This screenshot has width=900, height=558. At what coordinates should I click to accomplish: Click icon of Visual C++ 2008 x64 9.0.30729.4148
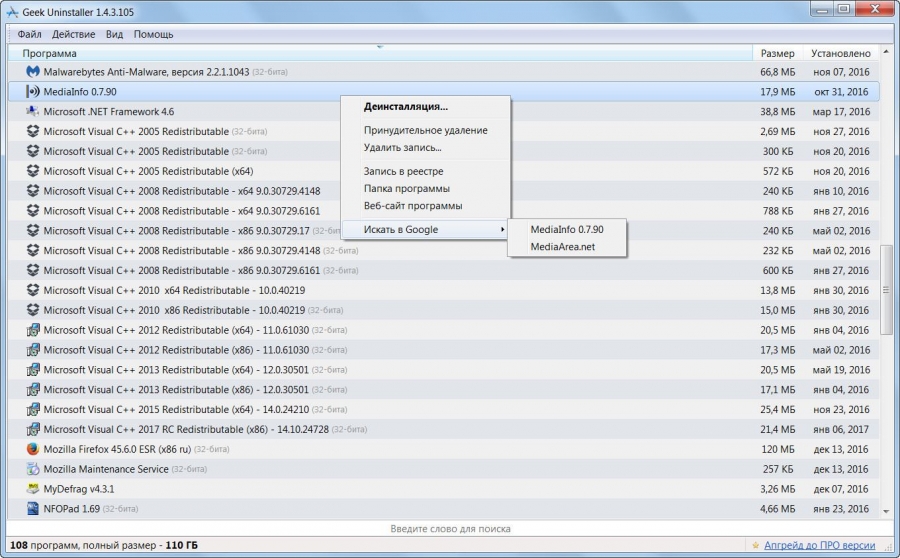coord(33,191)
